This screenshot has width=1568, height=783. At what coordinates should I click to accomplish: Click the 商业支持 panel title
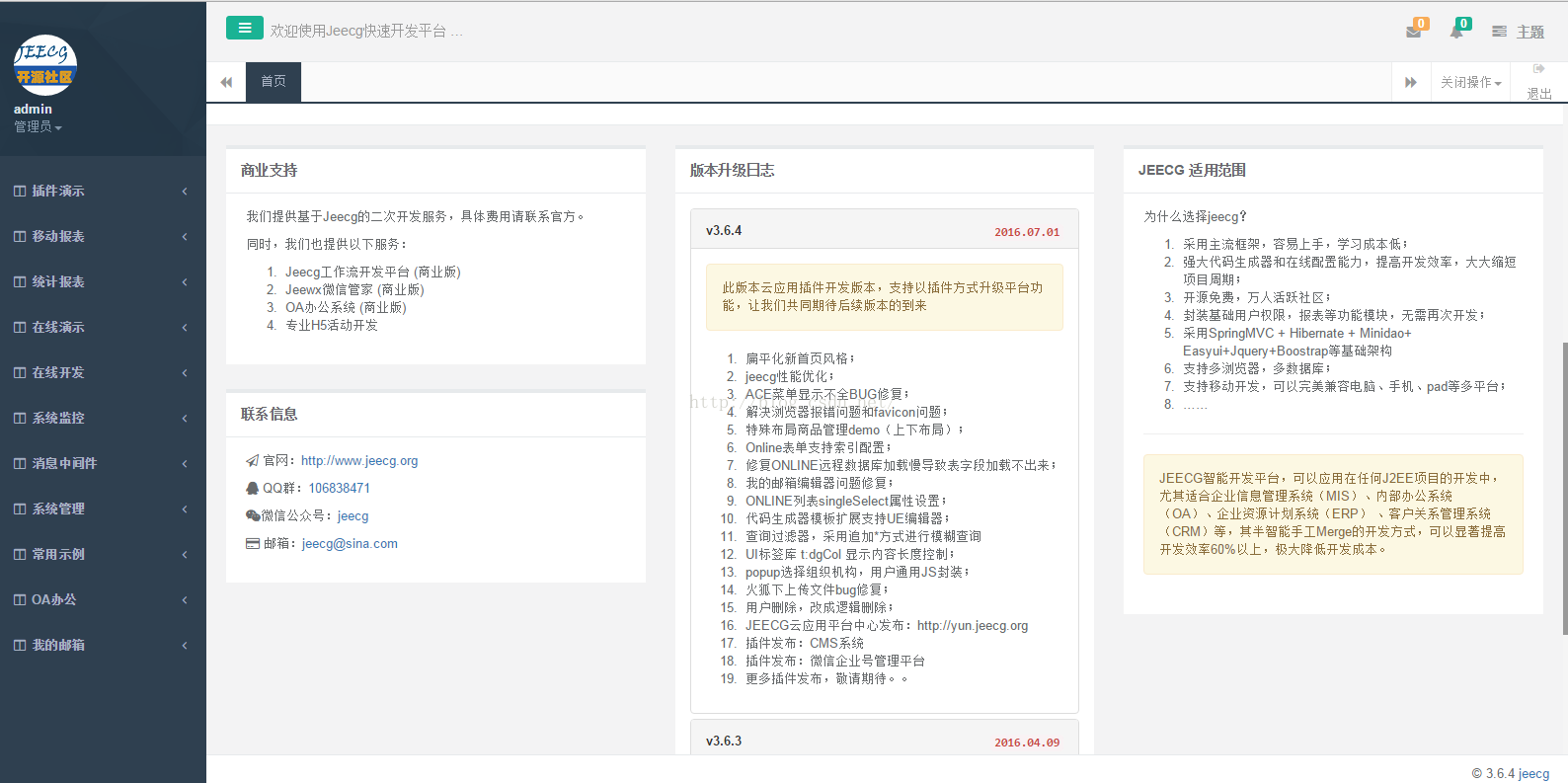tap(269, 170)
